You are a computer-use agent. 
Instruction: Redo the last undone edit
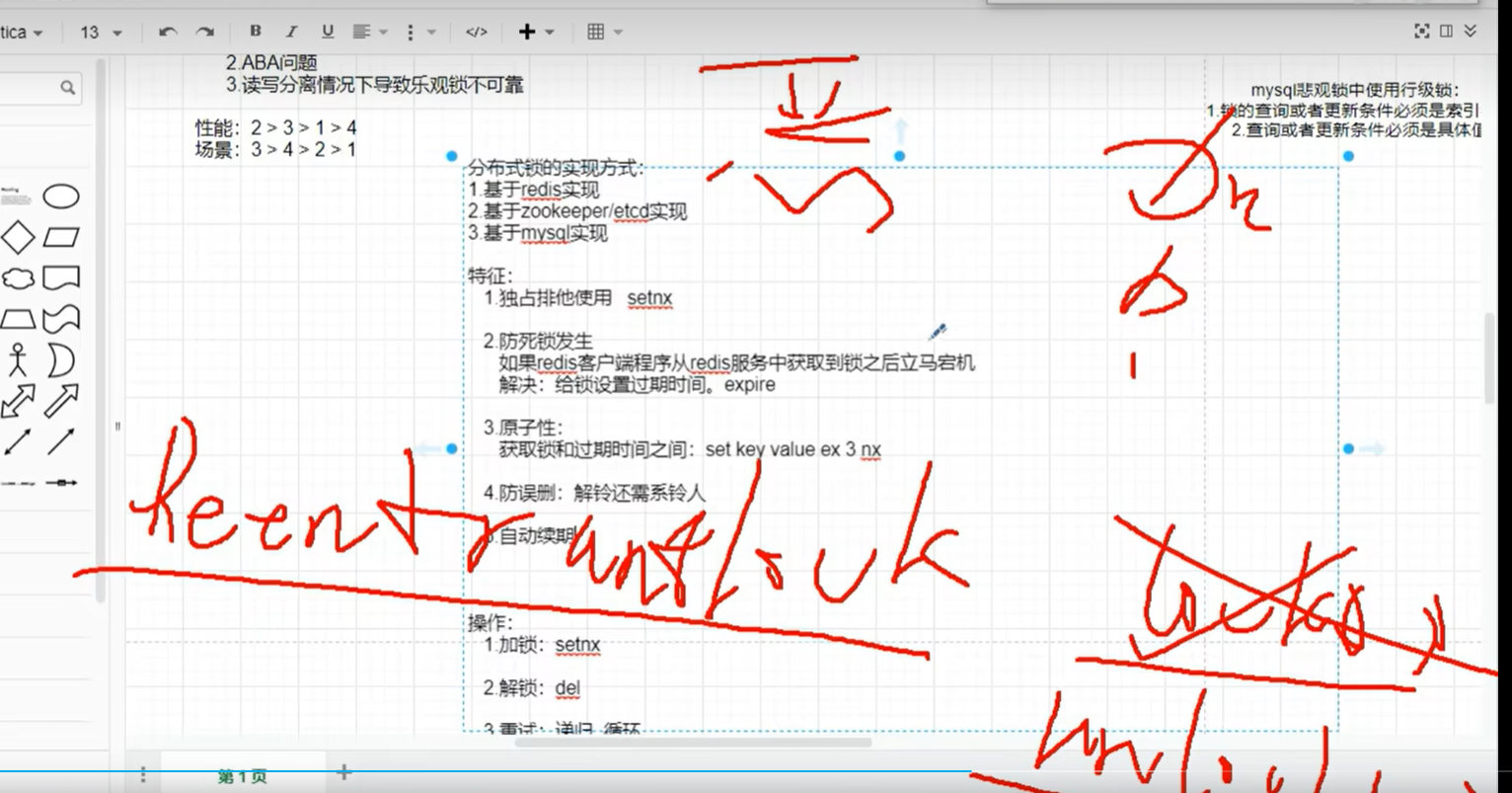[x=204, y=33]
